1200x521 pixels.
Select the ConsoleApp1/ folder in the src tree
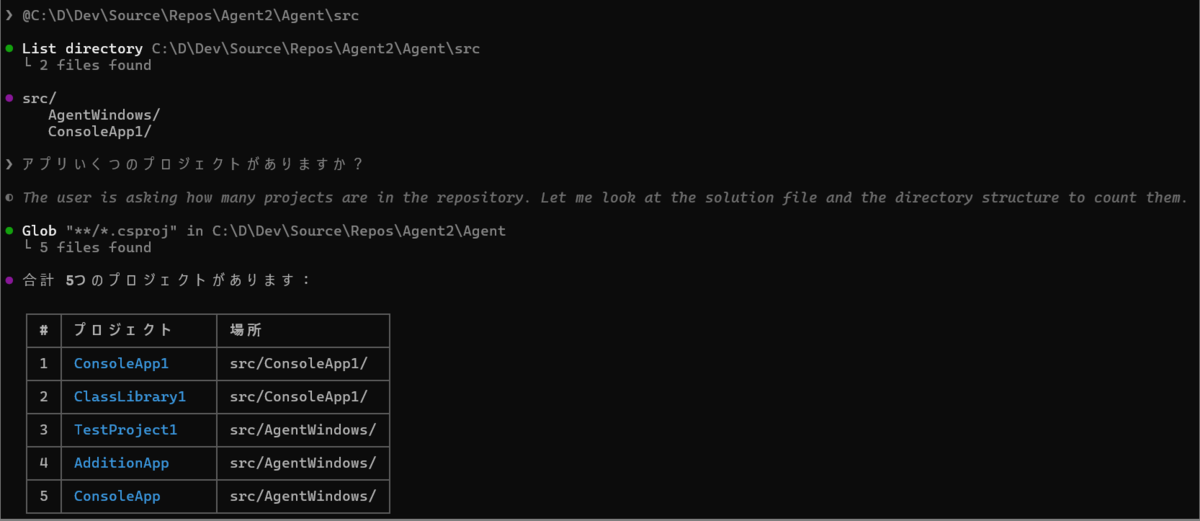point(100,131)
